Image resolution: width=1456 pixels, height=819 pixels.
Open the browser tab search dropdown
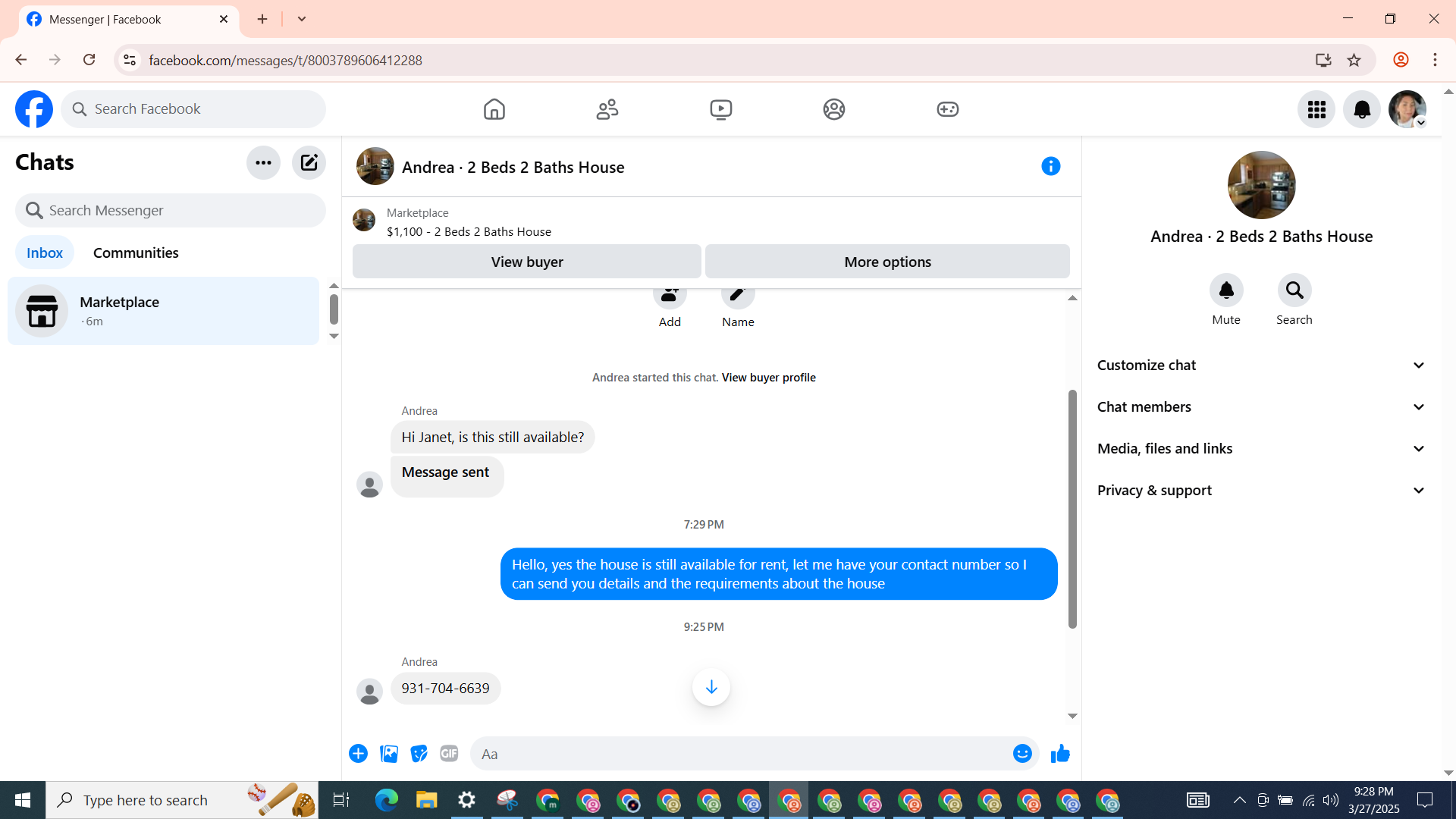point(302,19)
